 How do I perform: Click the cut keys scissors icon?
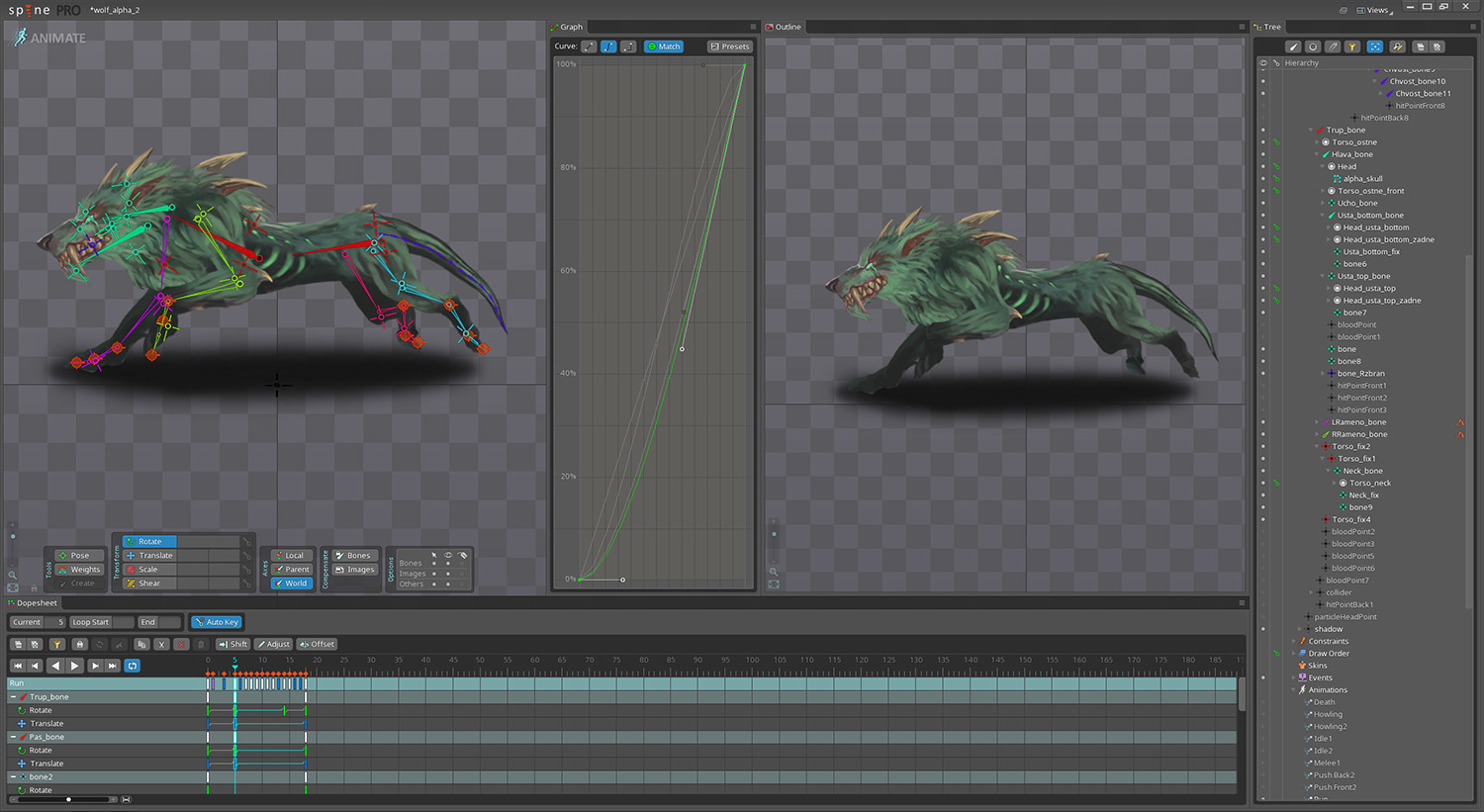pyautogui.click(x=161, y=645)
